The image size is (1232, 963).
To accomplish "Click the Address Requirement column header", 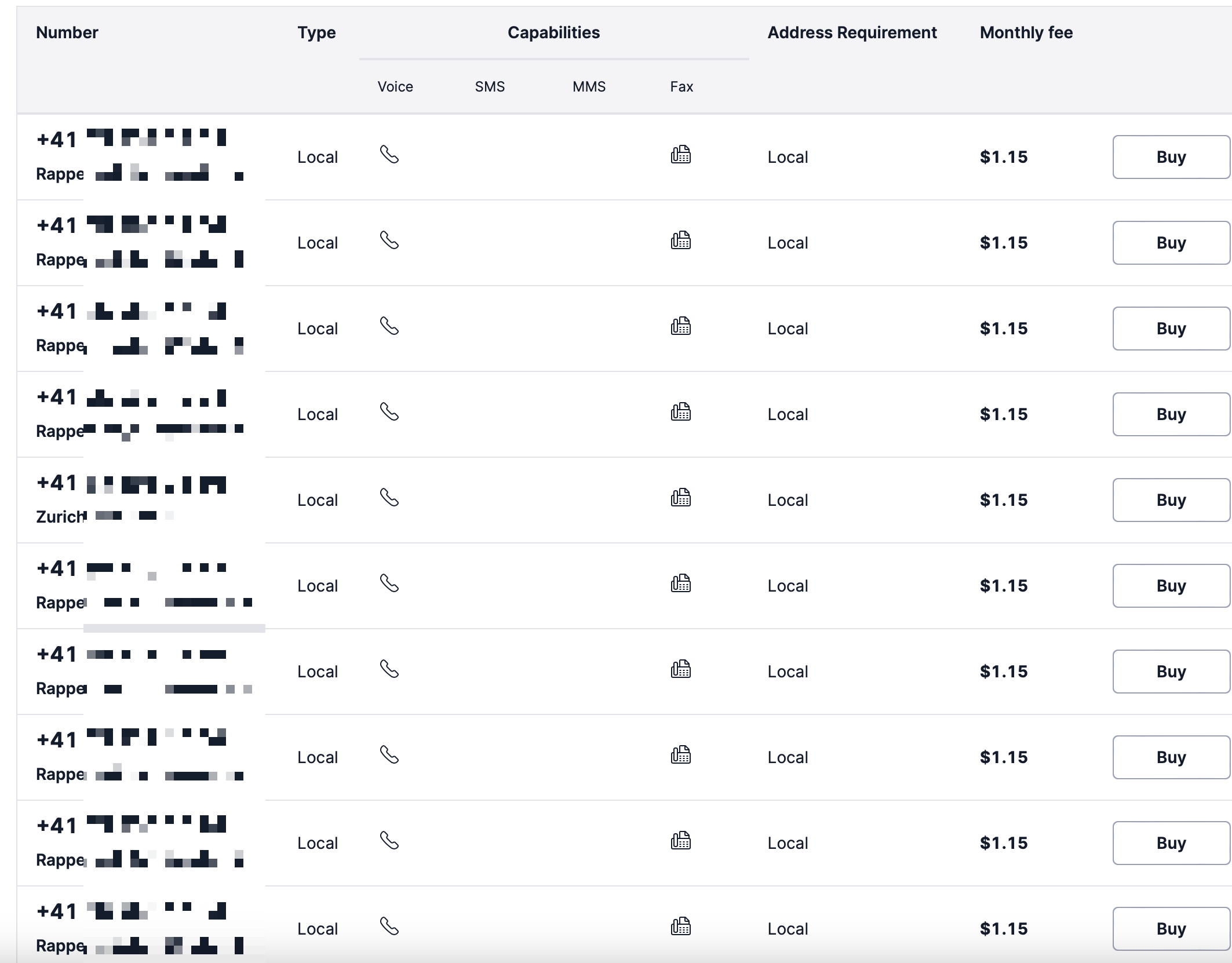I will 852,32.
